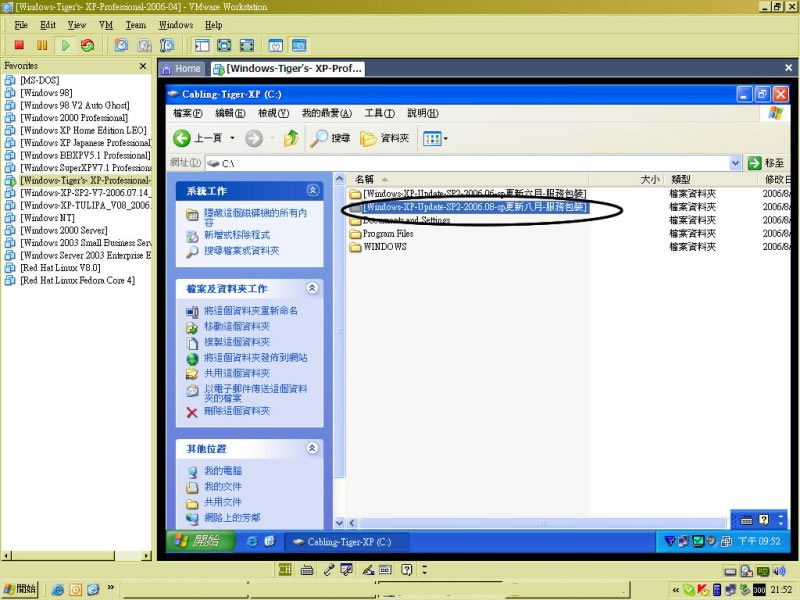Viewport: 800px width, 600px height.
Task: Click the 搜尋檔案或資料夾 link
Action: (241, 251)
